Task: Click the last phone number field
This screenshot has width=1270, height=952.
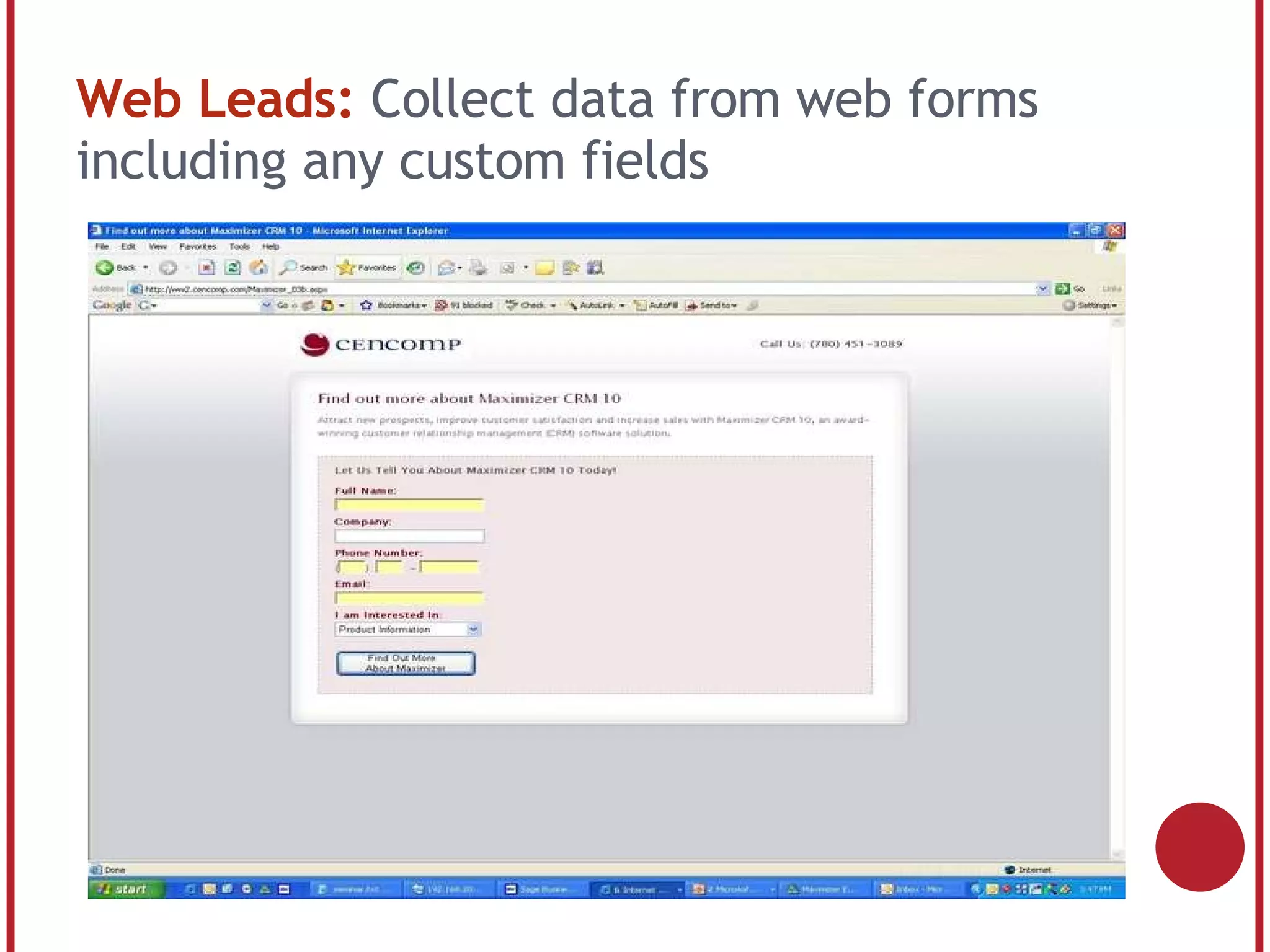Action: tap(448, 566)
